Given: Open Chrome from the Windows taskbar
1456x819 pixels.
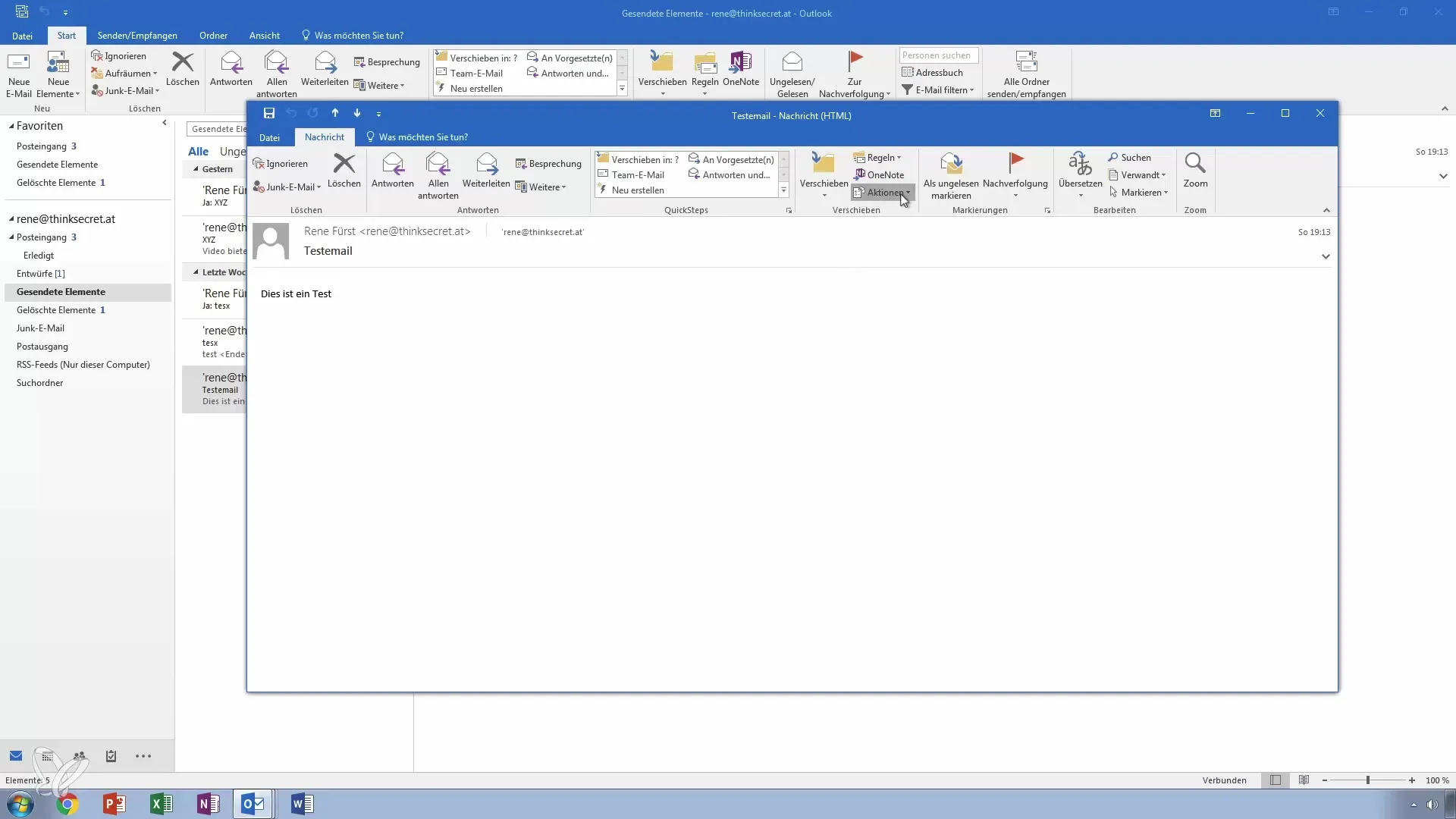Looking at the screenshot, I should click(x=67, y=804).
